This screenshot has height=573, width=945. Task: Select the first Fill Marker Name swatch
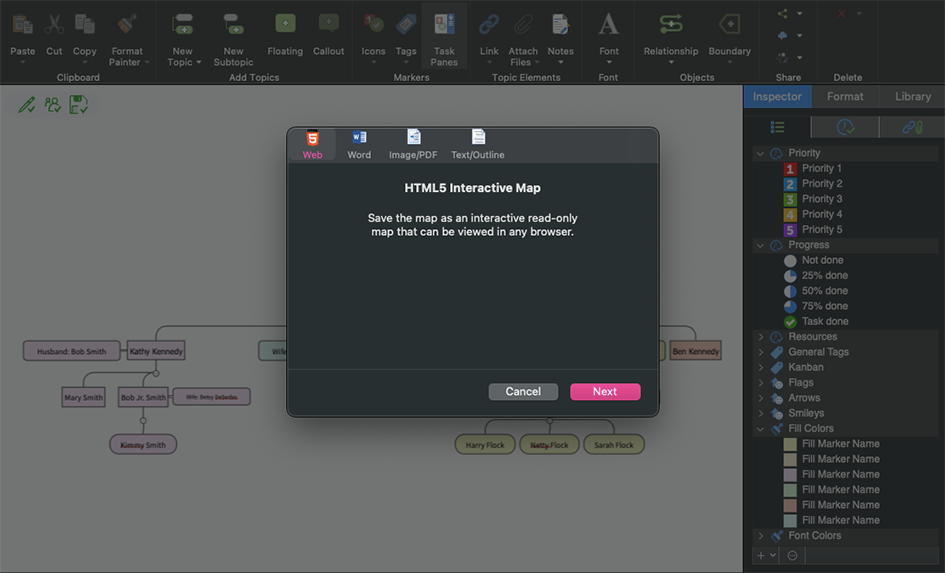[790, 444]
